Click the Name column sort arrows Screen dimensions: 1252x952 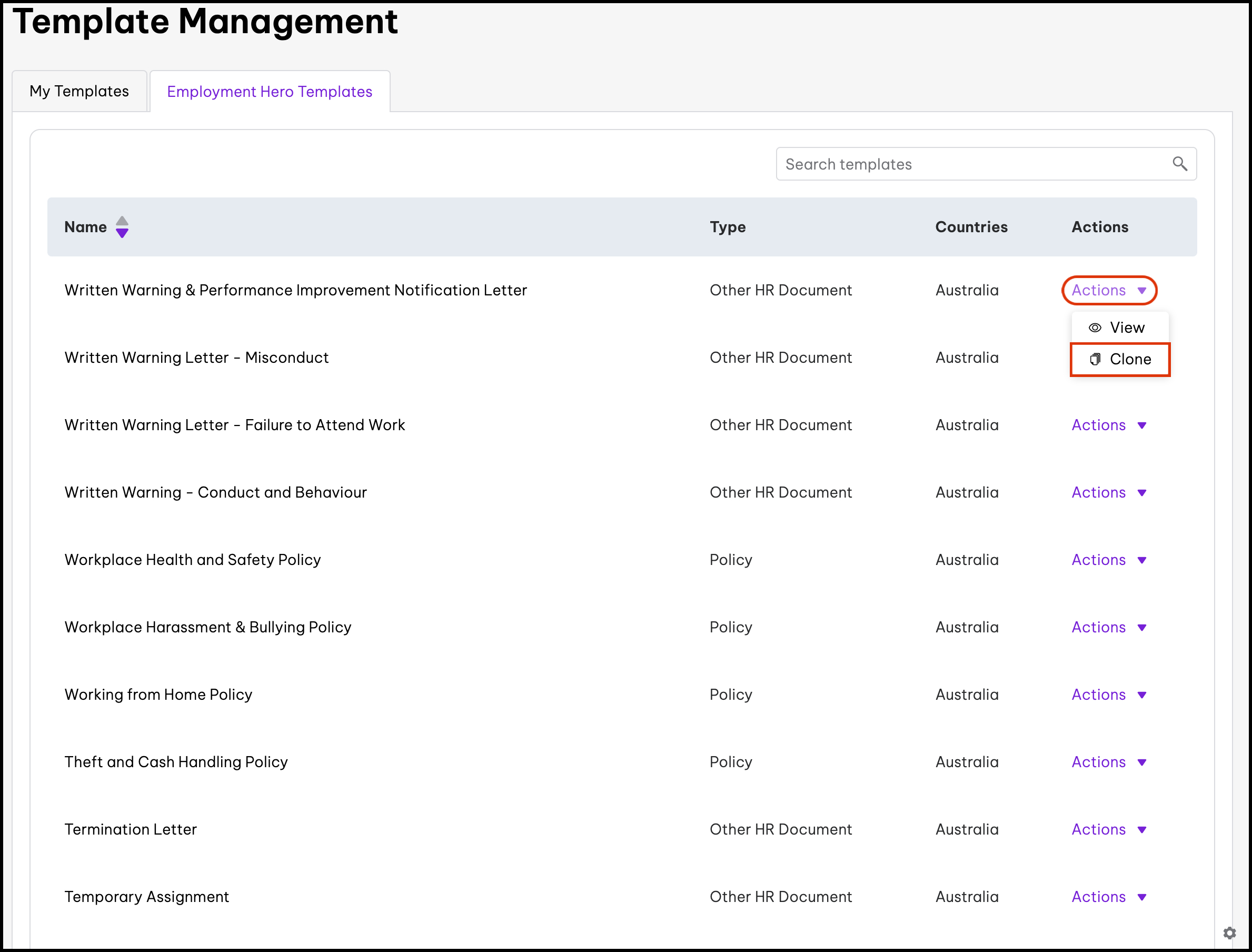(122, 226)
